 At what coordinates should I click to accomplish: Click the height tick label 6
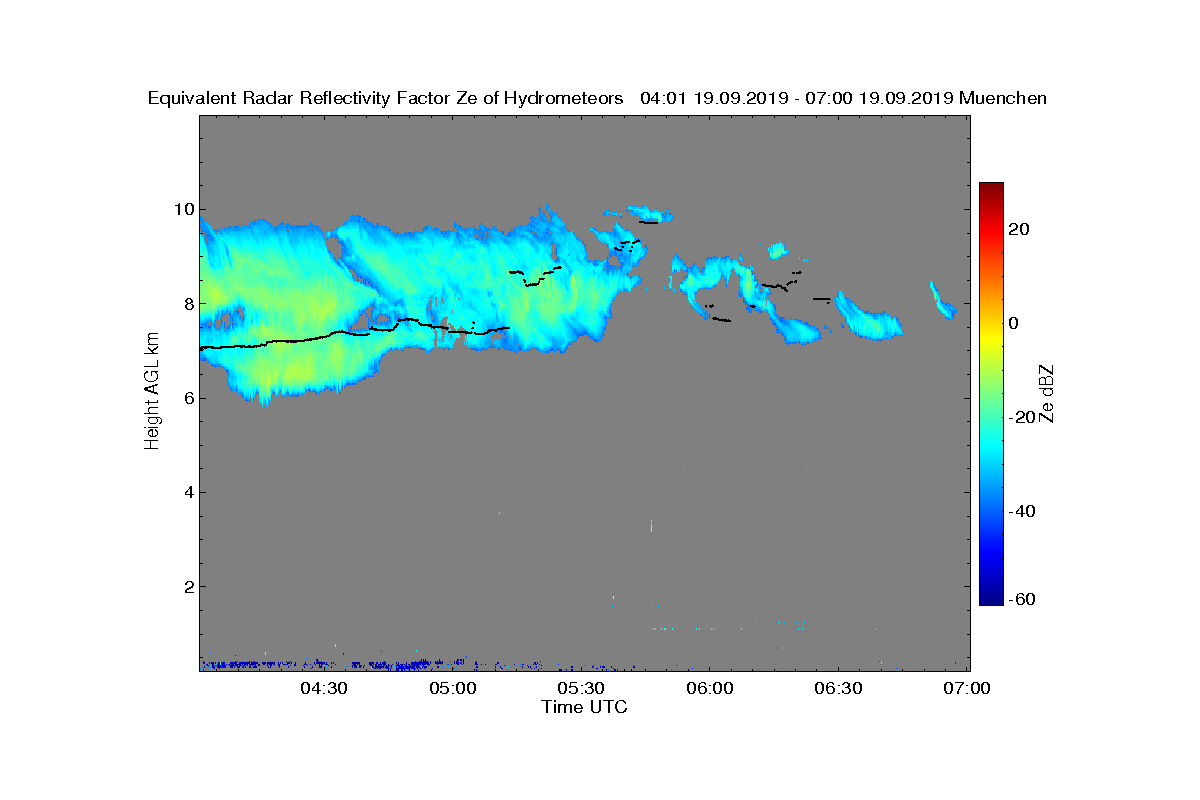[x=187, y=398]
